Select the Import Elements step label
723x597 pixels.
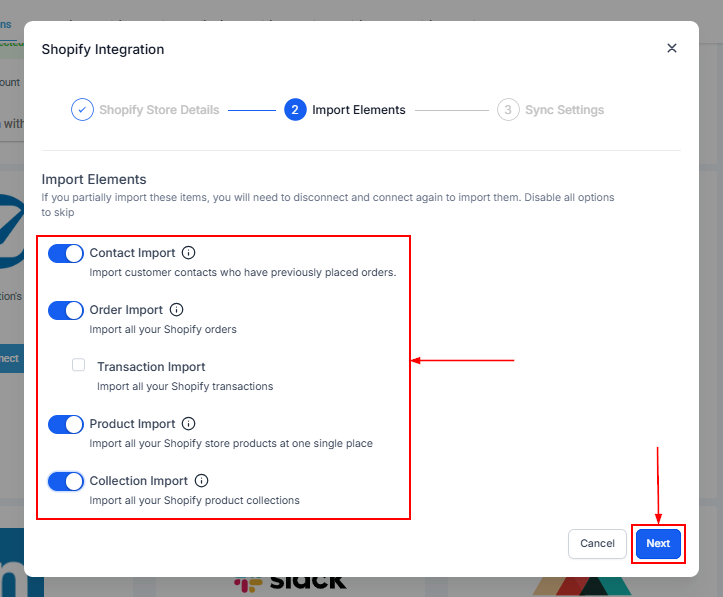click(359, 110)
